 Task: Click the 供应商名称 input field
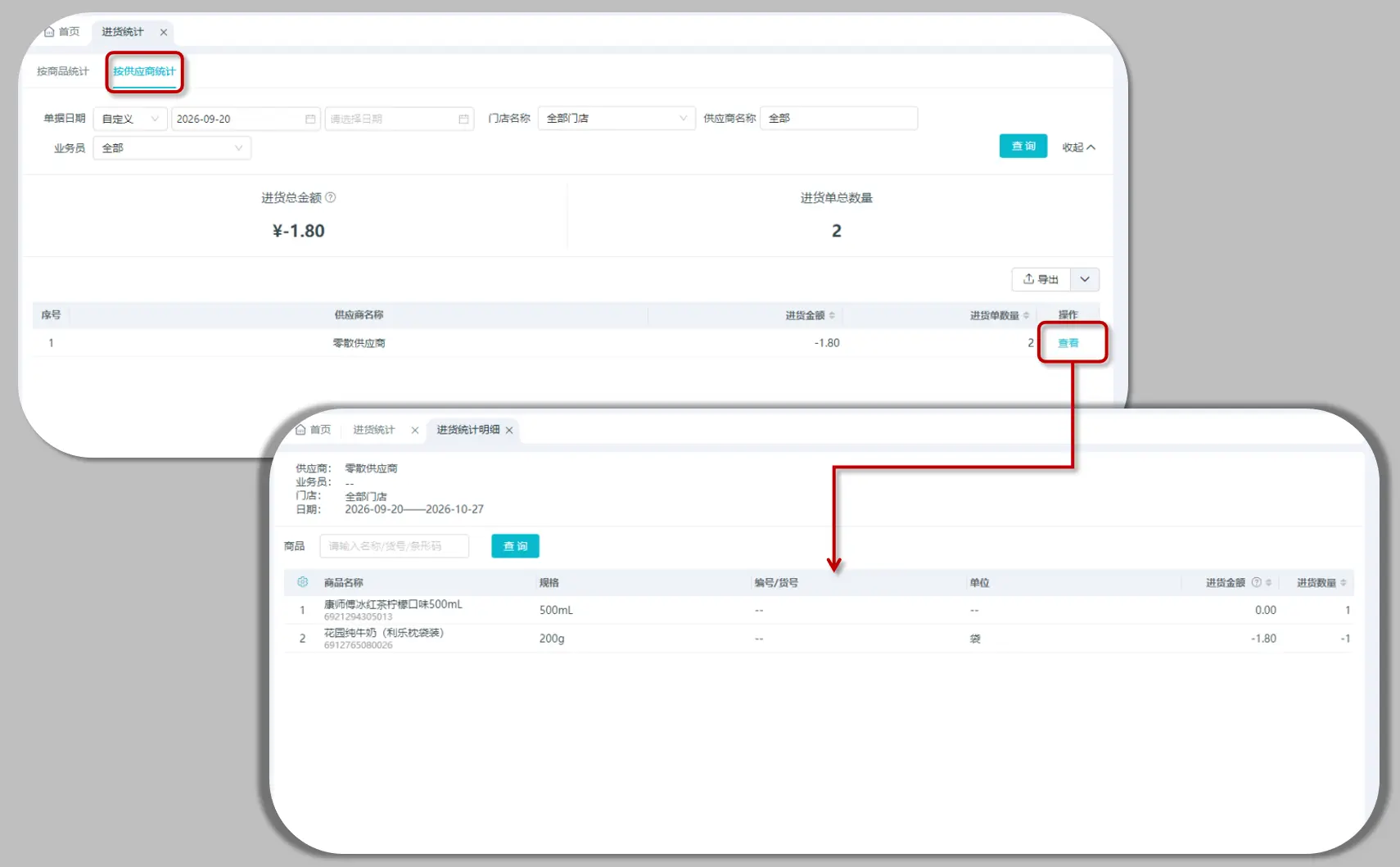pos(838,118)
